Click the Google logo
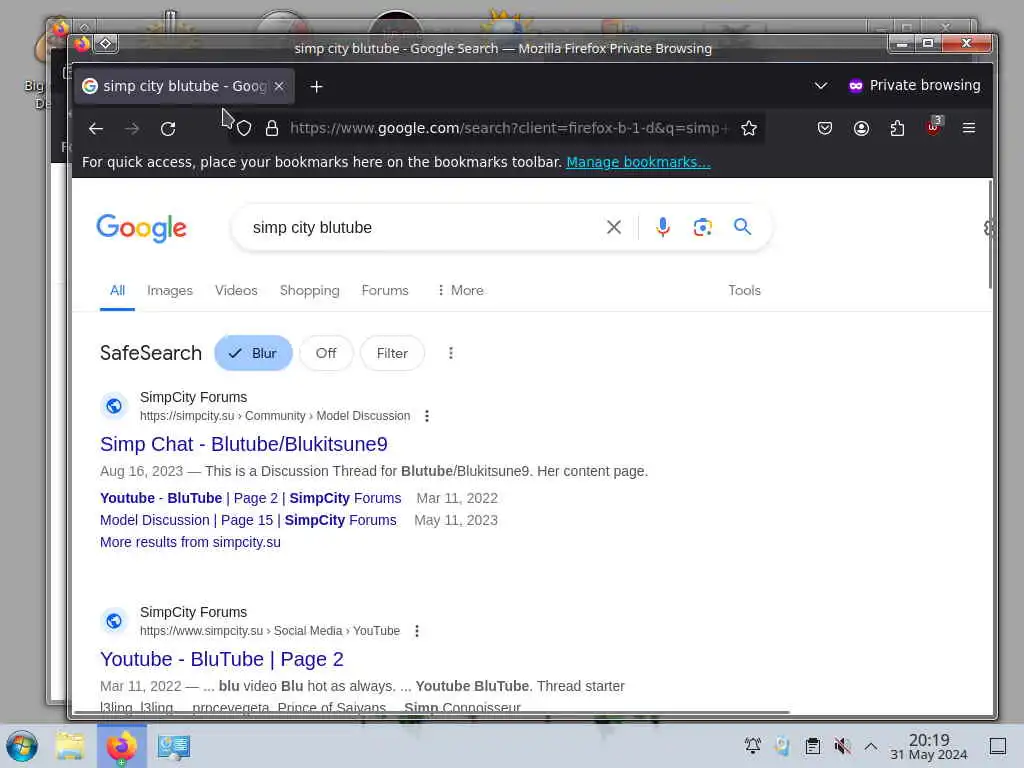 click(x=142, y=228)
